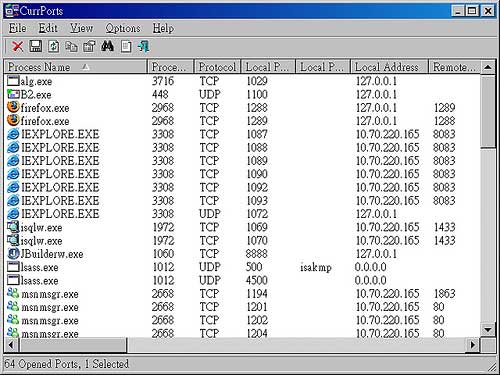
Task: Click msnmsgr icon in port 1194 row
Action: click(13, 294)
